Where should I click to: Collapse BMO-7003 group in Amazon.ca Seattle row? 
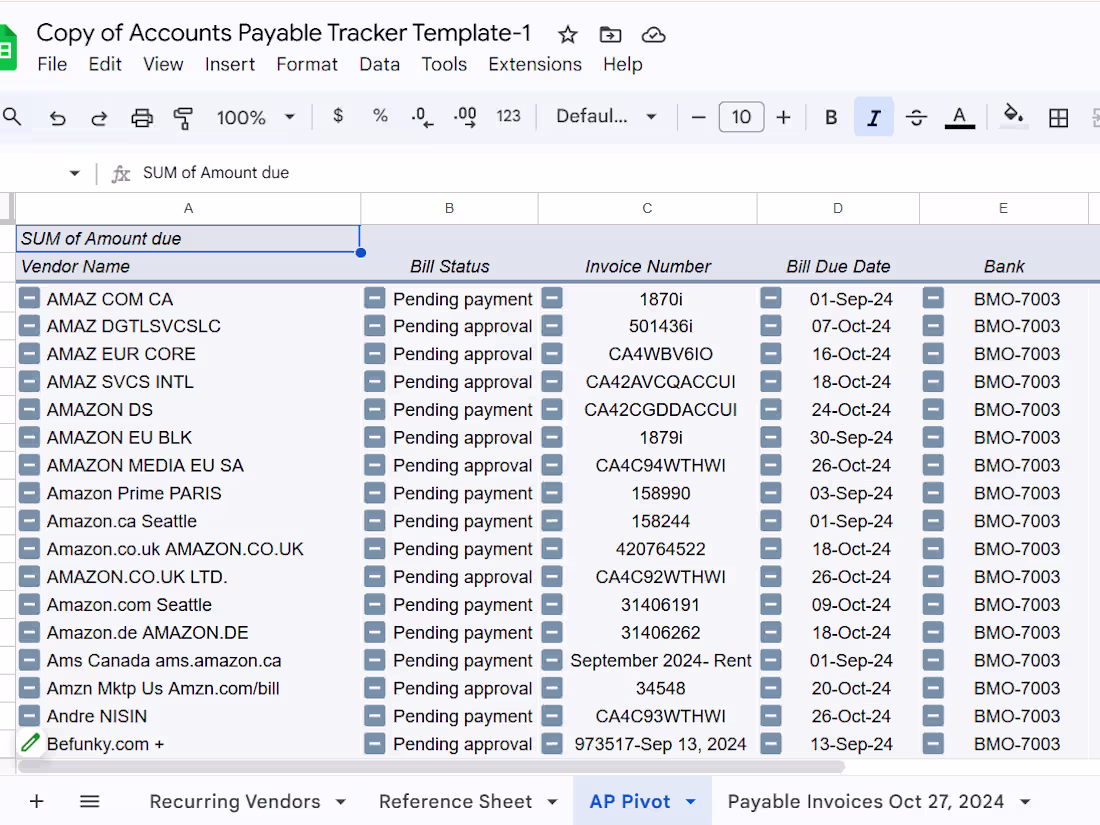coord(932,521)
